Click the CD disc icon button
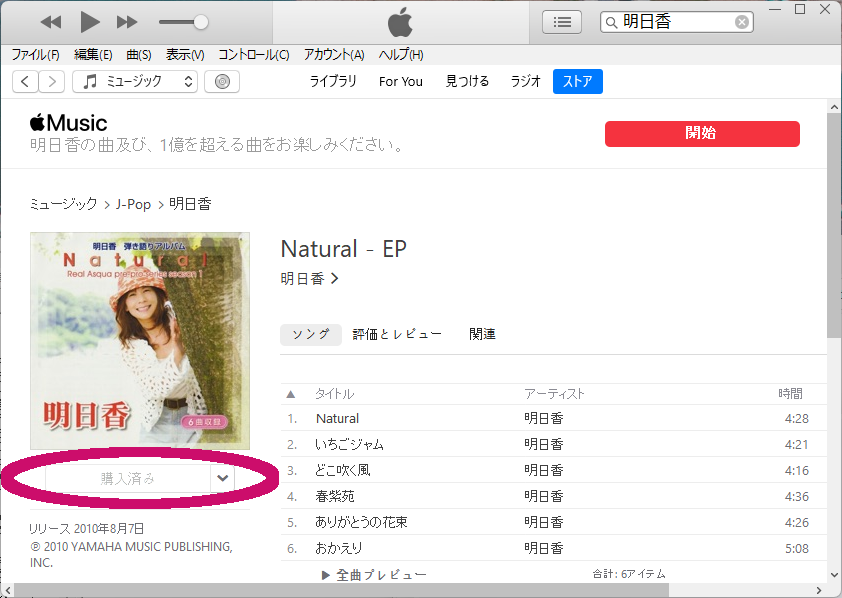The height and width of the screenshot is (598, 842). [222, 82]
